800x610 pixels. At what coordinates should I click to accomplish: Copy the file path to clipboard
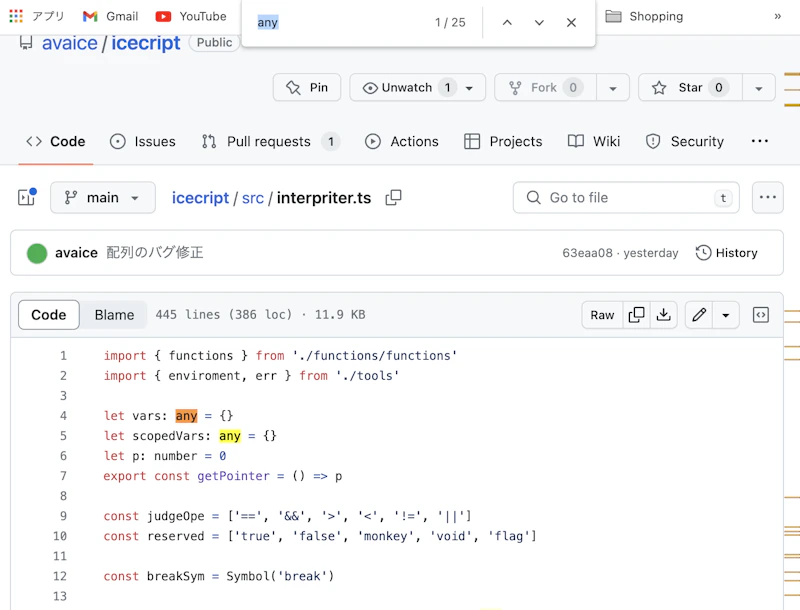[394, 198]
